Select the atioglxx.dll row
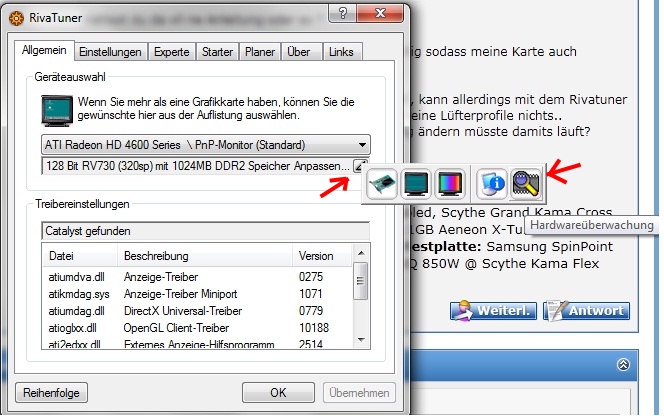Screen dimensions: 664x416 [197, 328]
